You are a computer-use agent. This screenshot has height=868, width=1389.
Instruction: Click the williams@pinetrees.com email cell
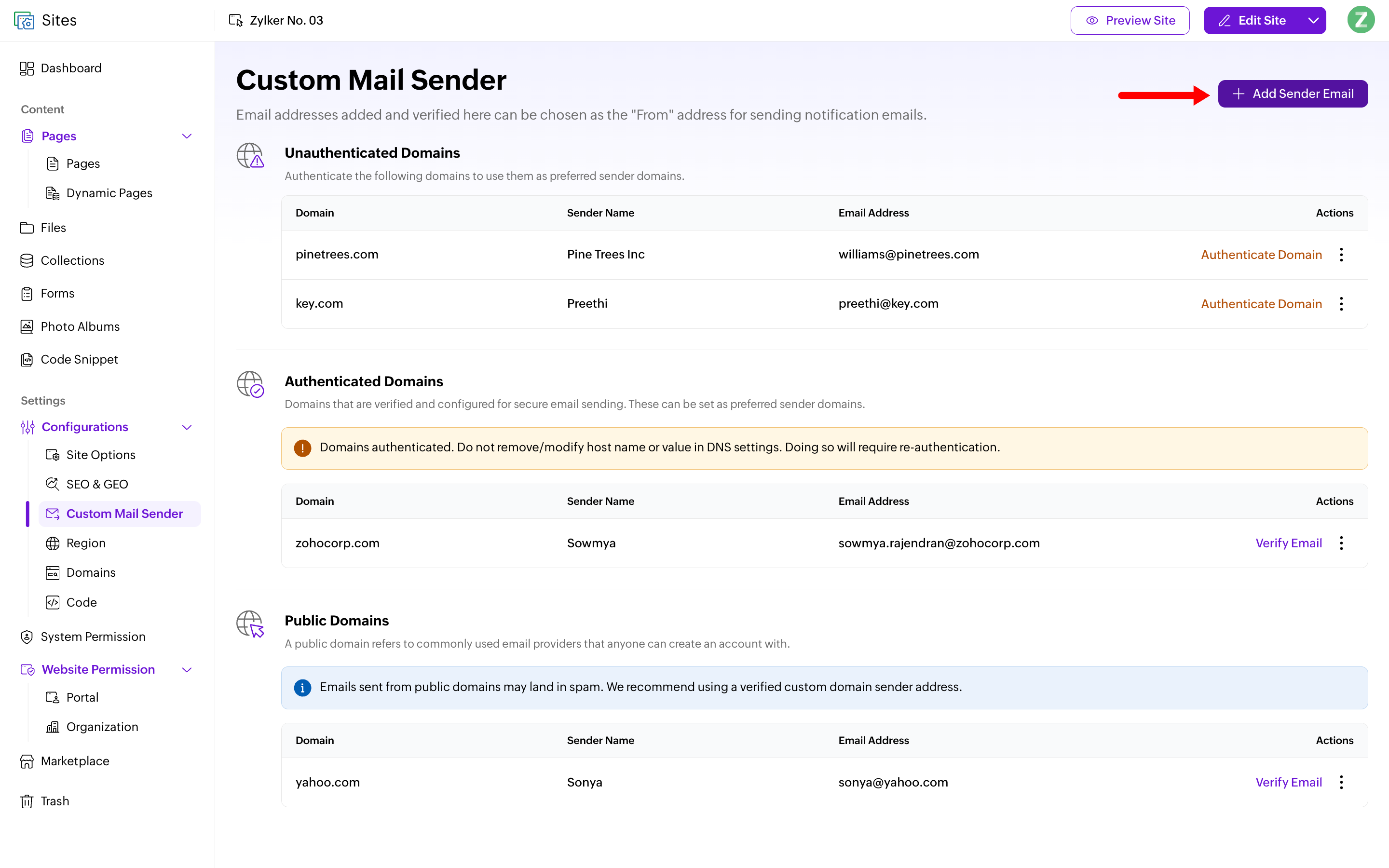(909, 254)
